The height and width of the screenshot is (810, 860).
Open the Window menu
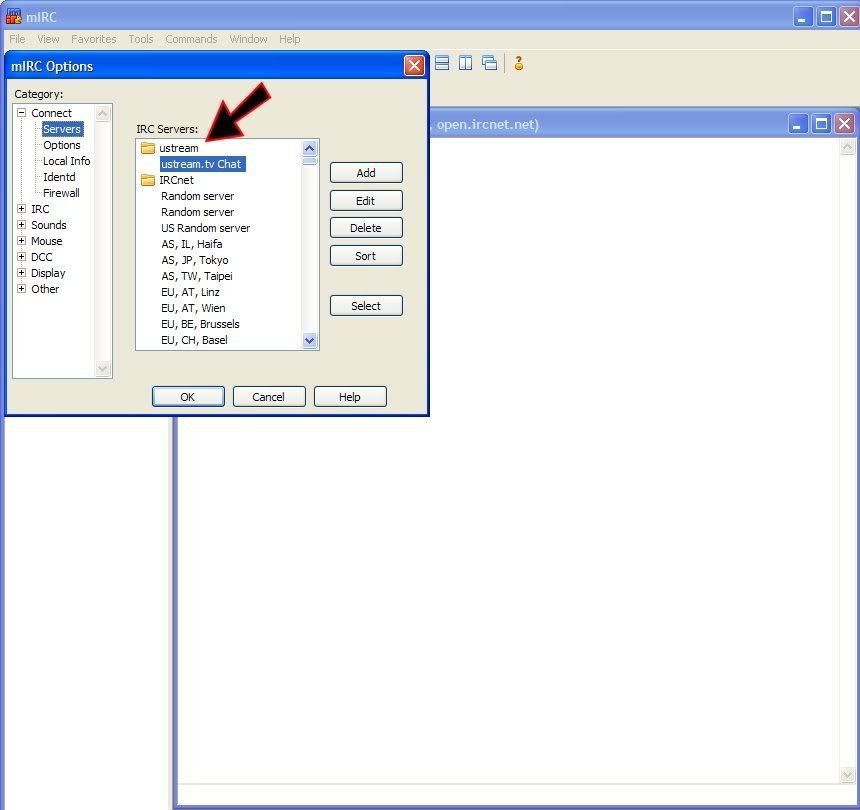point(248,39)
